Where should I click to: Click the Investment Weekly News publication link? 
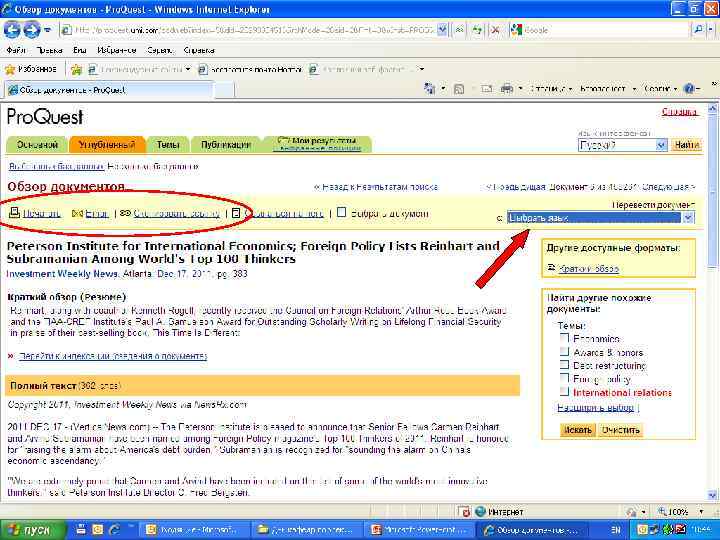coord(62,274)
